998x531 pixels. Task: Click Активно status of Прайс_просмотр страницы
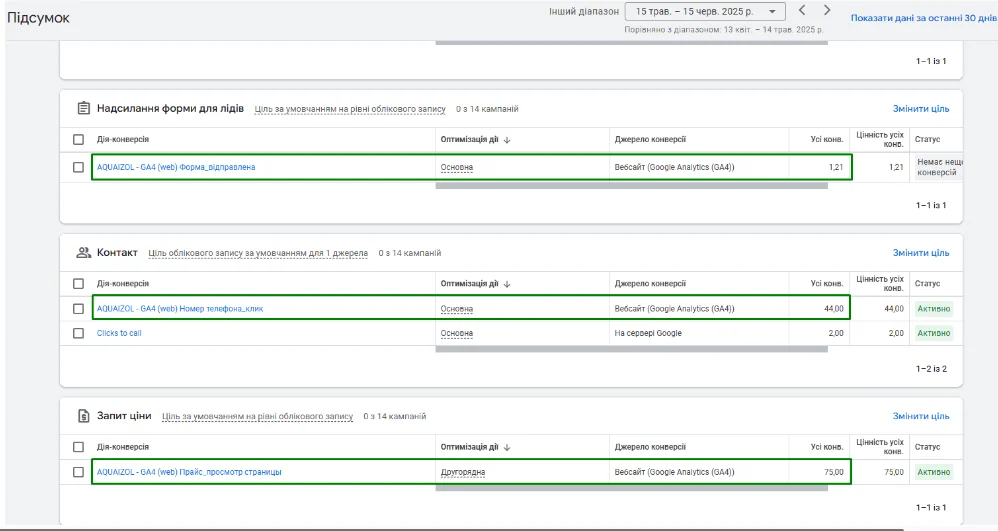tap(934, 472)
